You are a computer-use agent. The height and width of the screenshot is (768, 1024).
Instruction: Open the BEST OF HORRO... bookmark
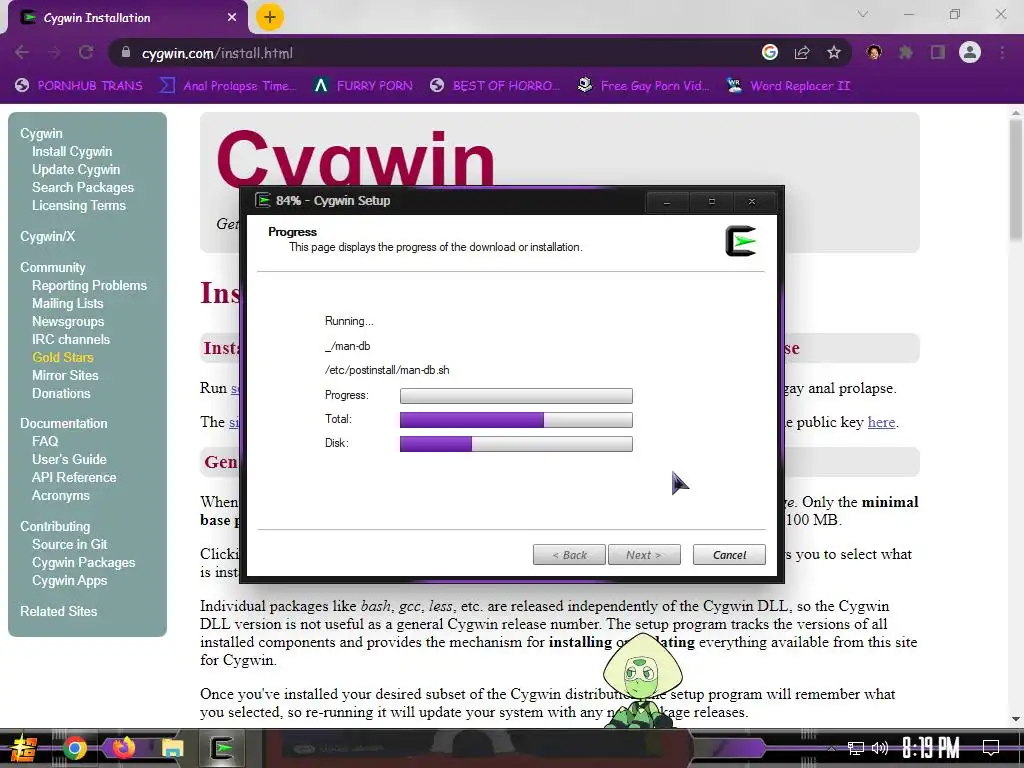click(x=494, y=86)
